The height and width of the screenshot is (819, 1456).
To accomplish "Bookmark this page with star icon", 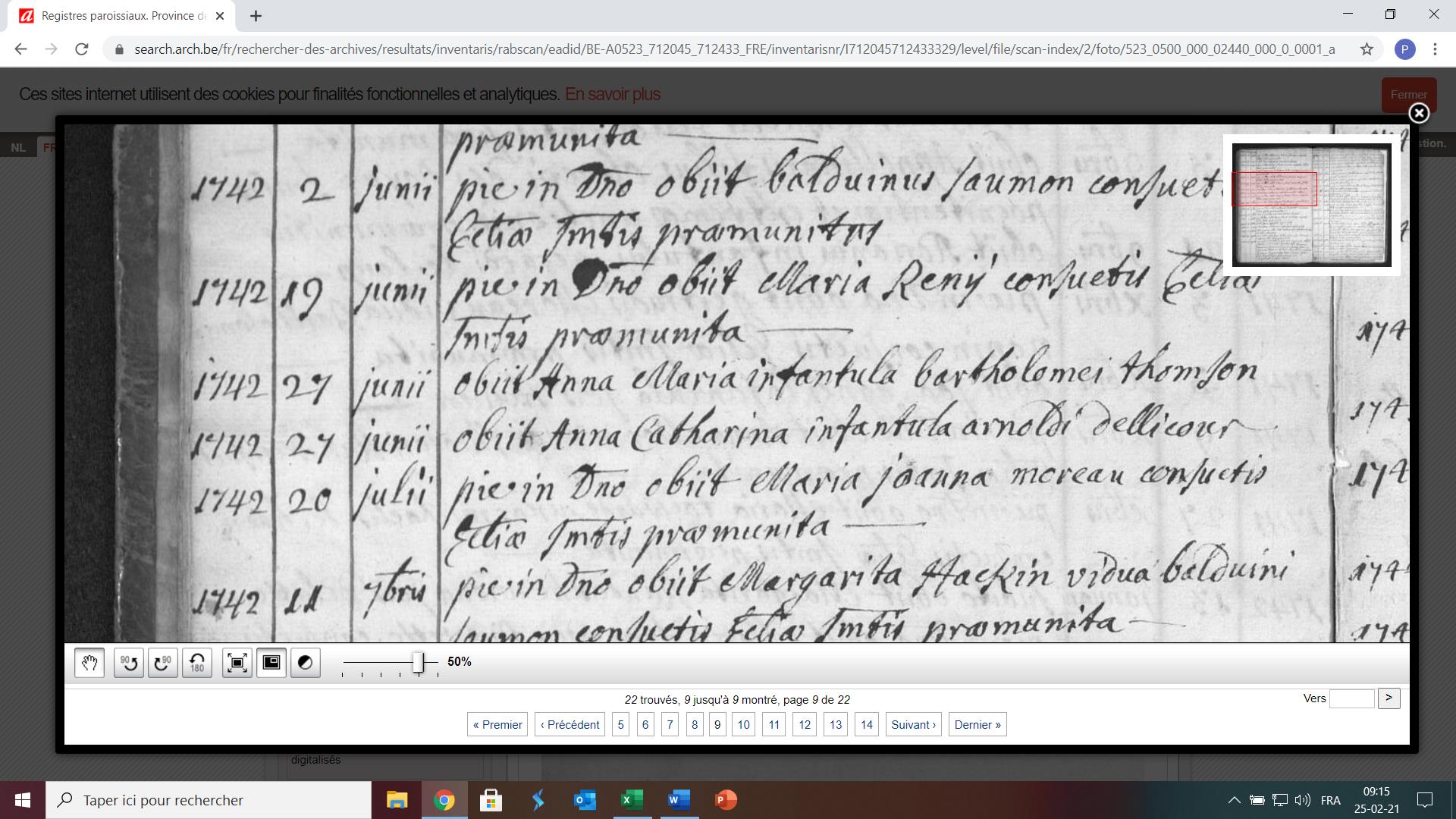I will [1367, 49].
